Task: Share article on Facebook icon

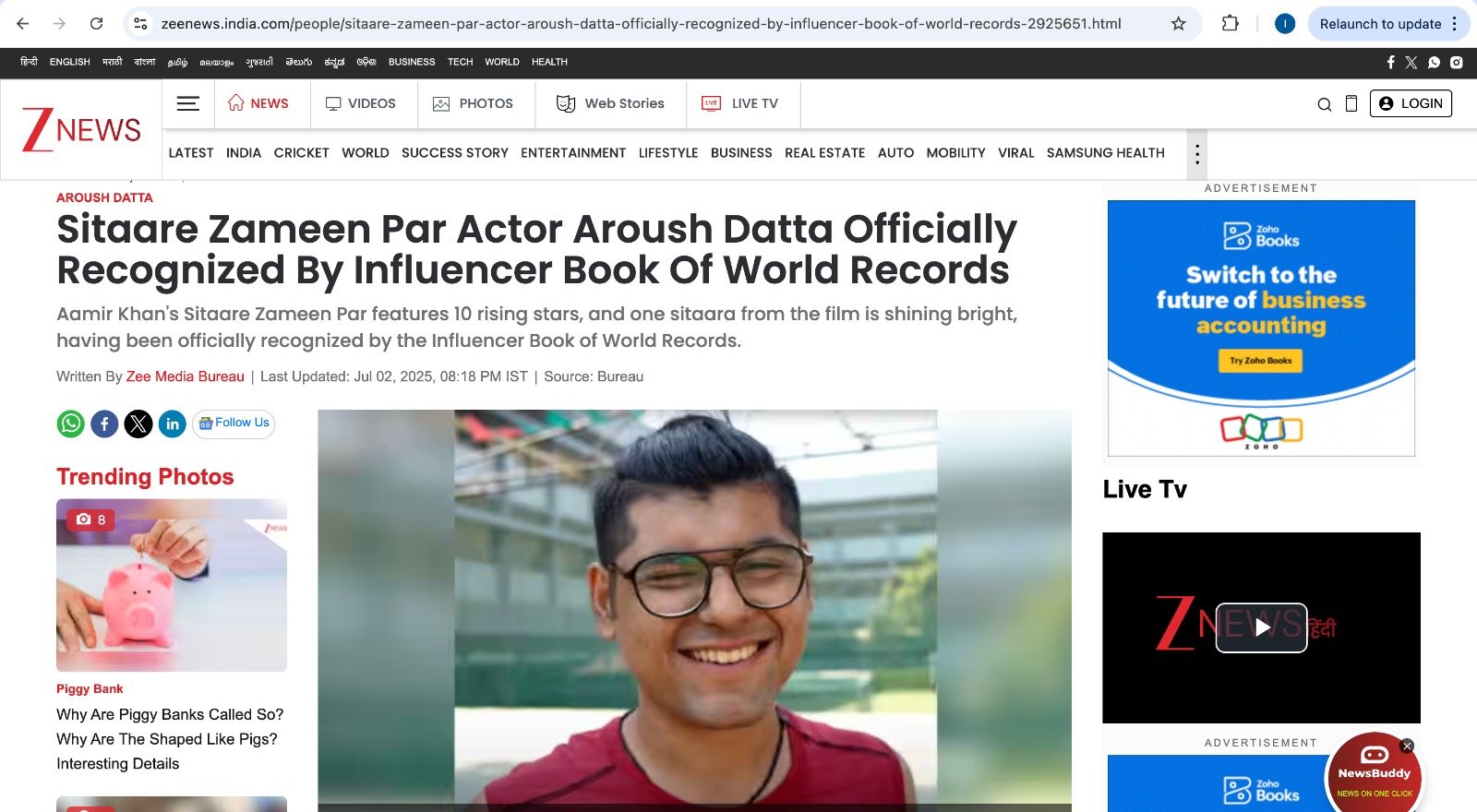Action: [104, 424]
